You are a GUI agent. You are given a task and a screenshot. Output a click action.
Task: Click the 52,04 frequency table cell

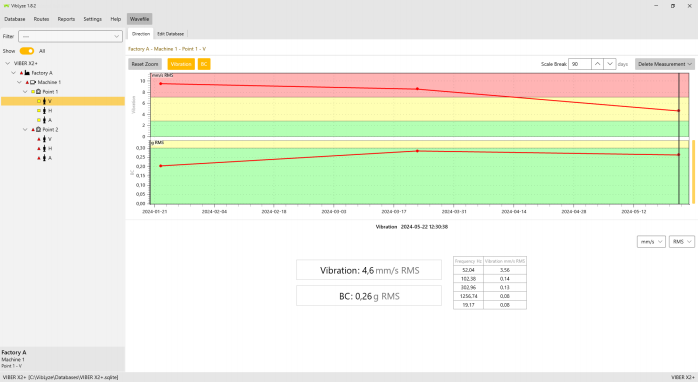[x=468, y=270]
